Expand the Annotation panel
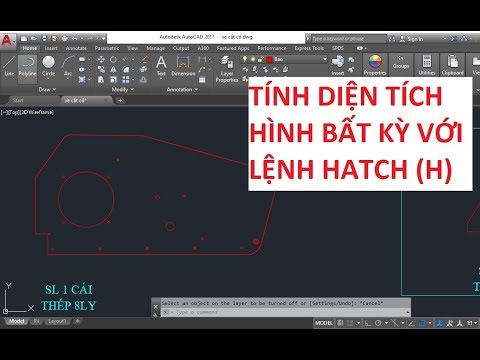This screenshot has width=480, height=360. pyautogui.click(x=182, y=89)
